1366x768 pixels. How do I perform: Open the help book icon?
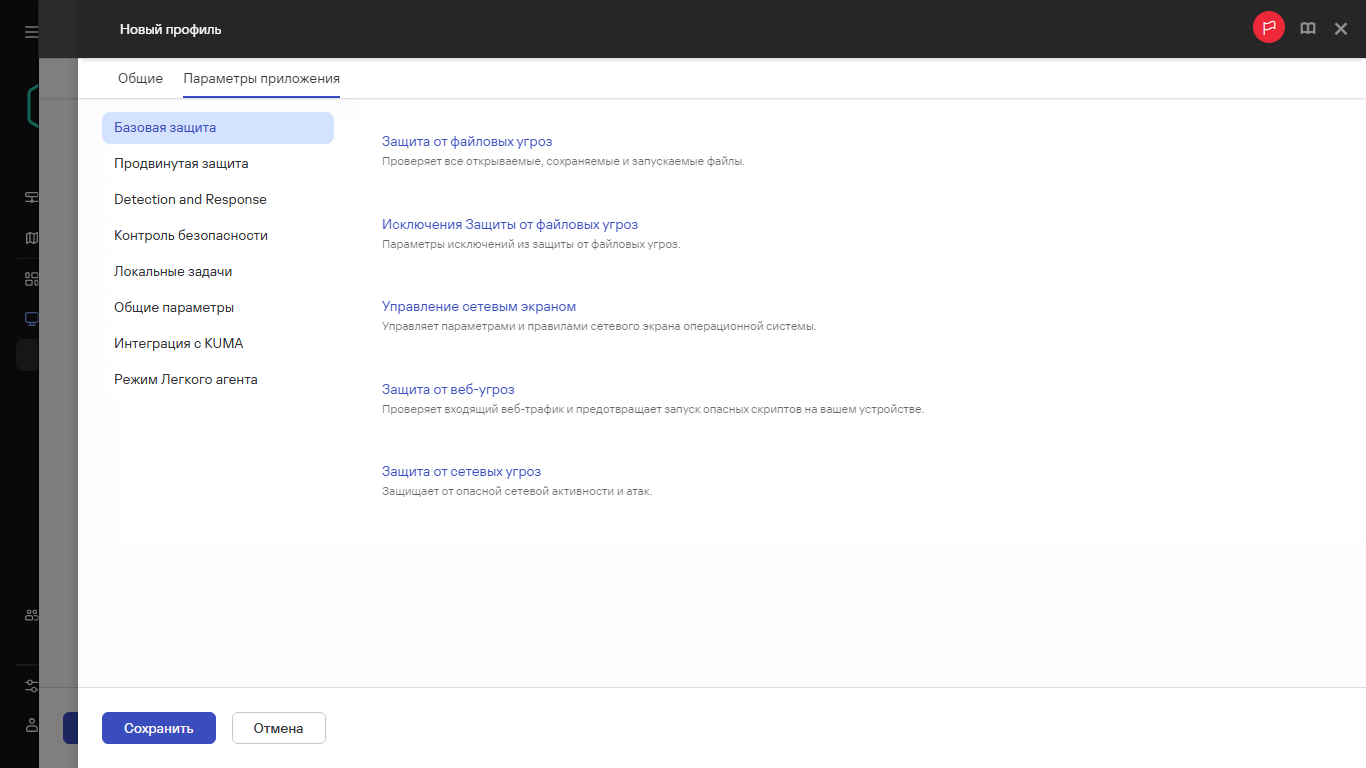point(1307,29)
